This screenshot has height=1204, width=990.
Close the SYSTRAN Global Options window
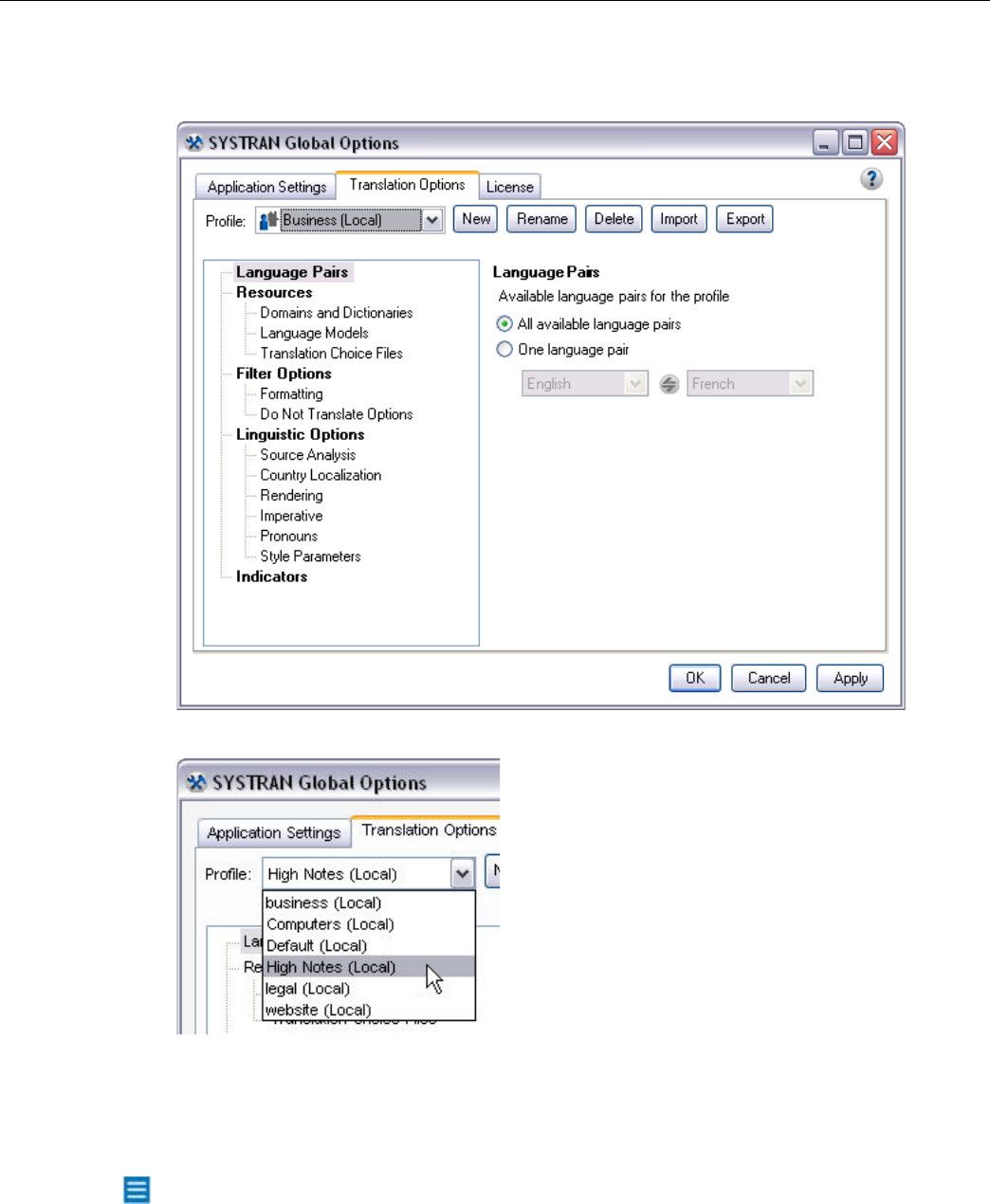pos(884,142)
